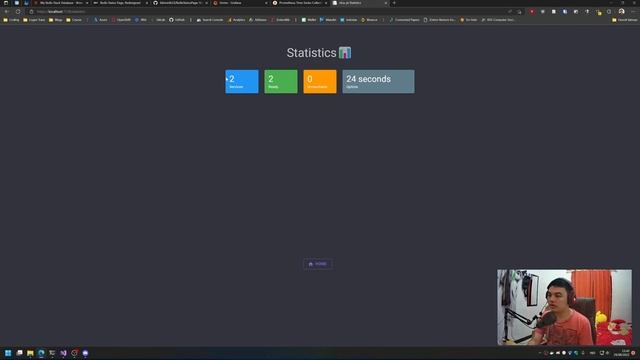The width and height of the screenshot is (640, 360).
Task: Close the current Statistics tab
Action: click(x=385, y=3)
